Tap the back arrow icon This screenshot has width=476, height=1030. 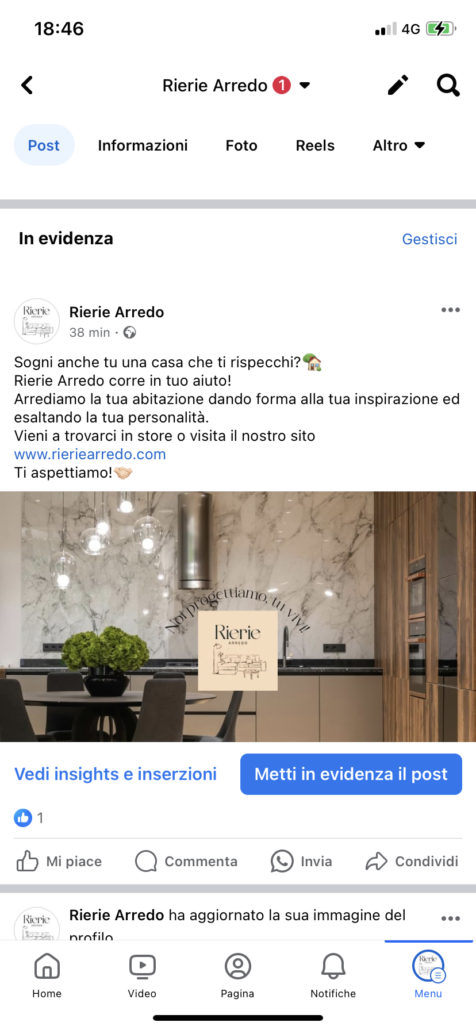27,85
